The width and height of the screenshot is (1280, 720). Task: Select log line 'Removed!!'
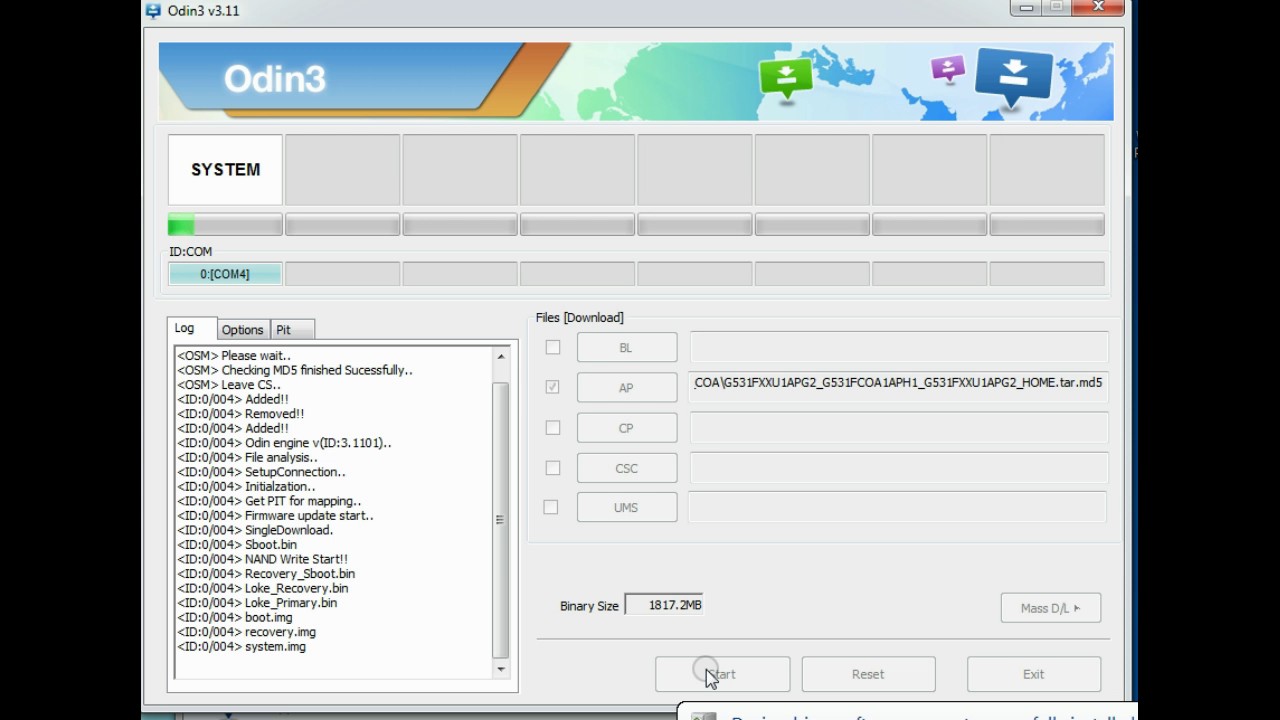[x=241, y=414]
